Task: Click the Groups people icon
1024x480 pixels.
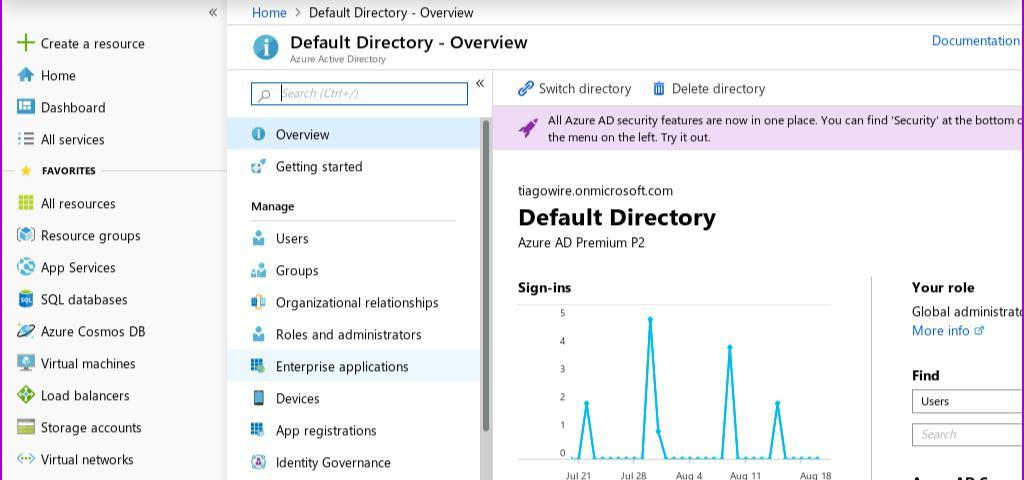Action: pyautogui.click(x=259, y=270)
